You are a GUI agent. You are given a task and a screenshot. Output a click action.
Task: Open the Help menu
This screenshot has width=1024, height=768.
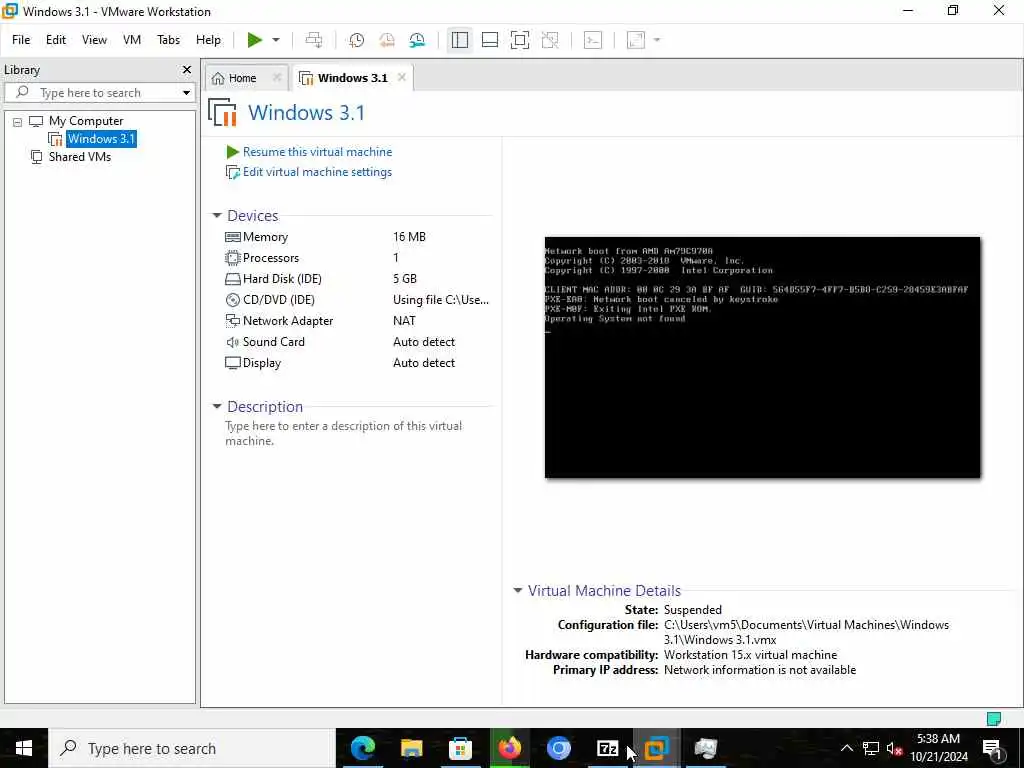208,40
